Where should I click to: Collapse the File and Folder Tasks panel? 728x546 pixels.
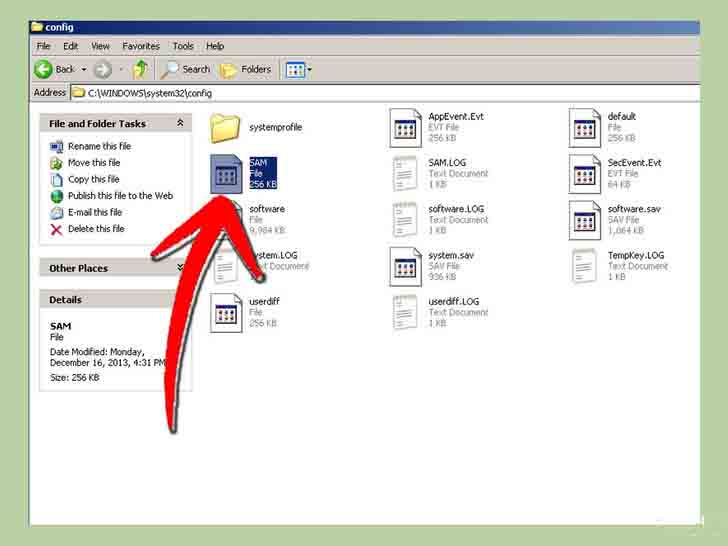point(180,123)
